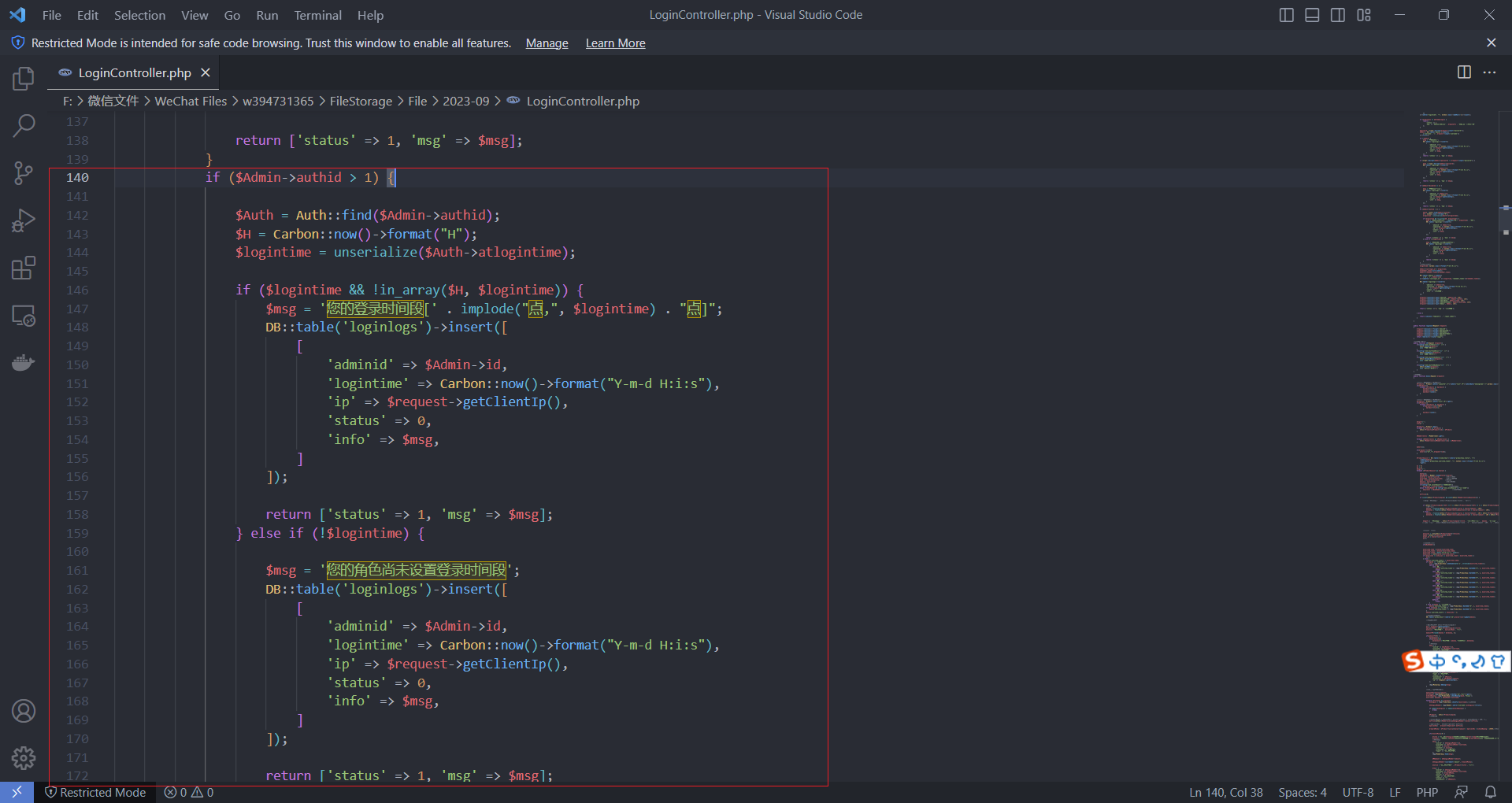Open the Remote Explorer view
Screen dimensions: 1512x803
[x=24, y=316]
